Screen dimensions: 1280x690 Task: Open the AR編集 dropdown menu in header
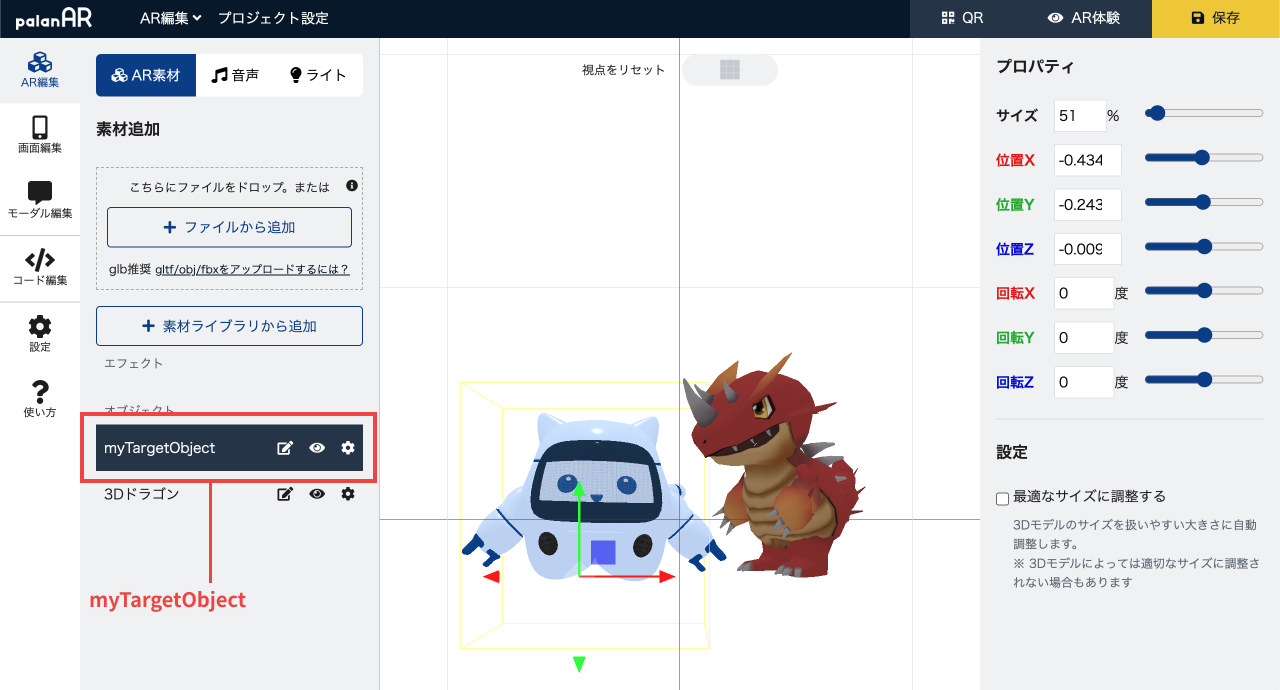point(171,18)
